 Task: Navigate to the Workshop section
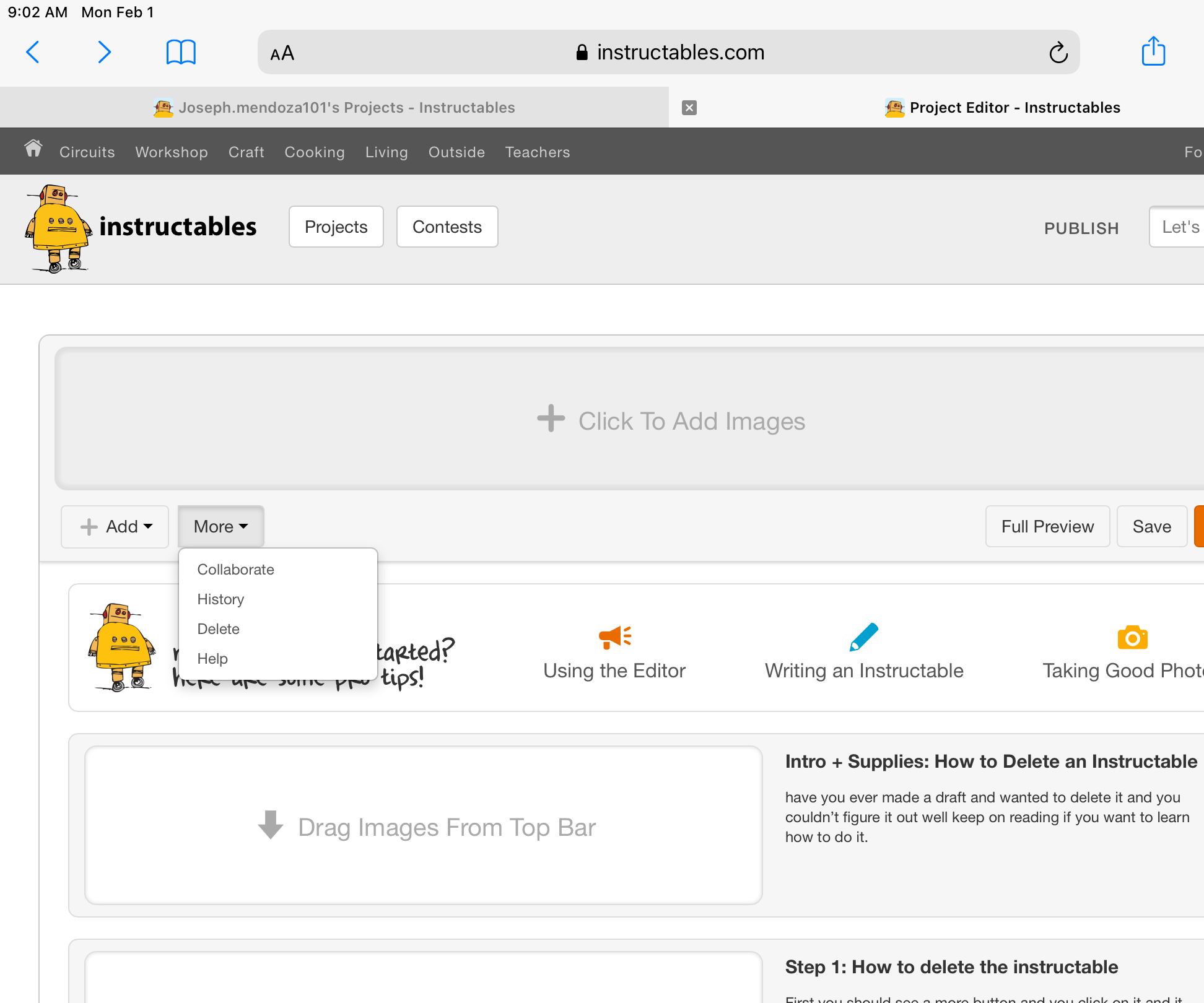coord(172,152)
